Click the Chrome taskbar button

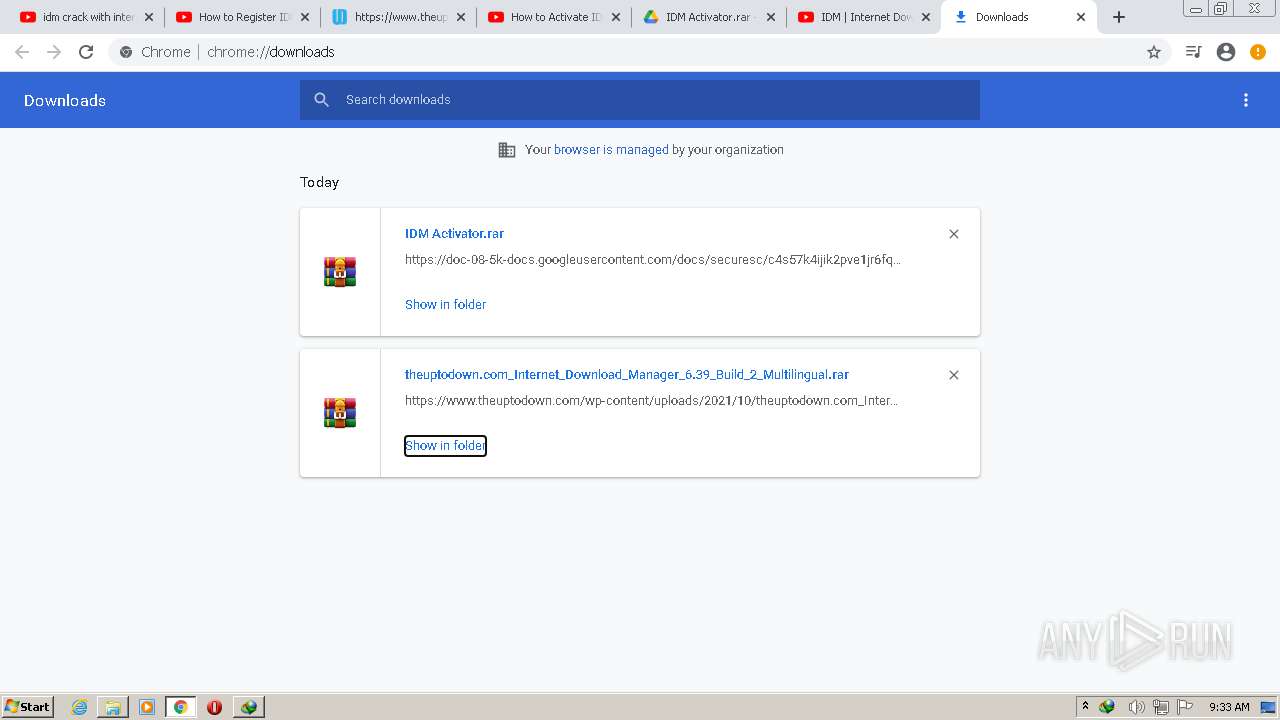coord(180,707)
